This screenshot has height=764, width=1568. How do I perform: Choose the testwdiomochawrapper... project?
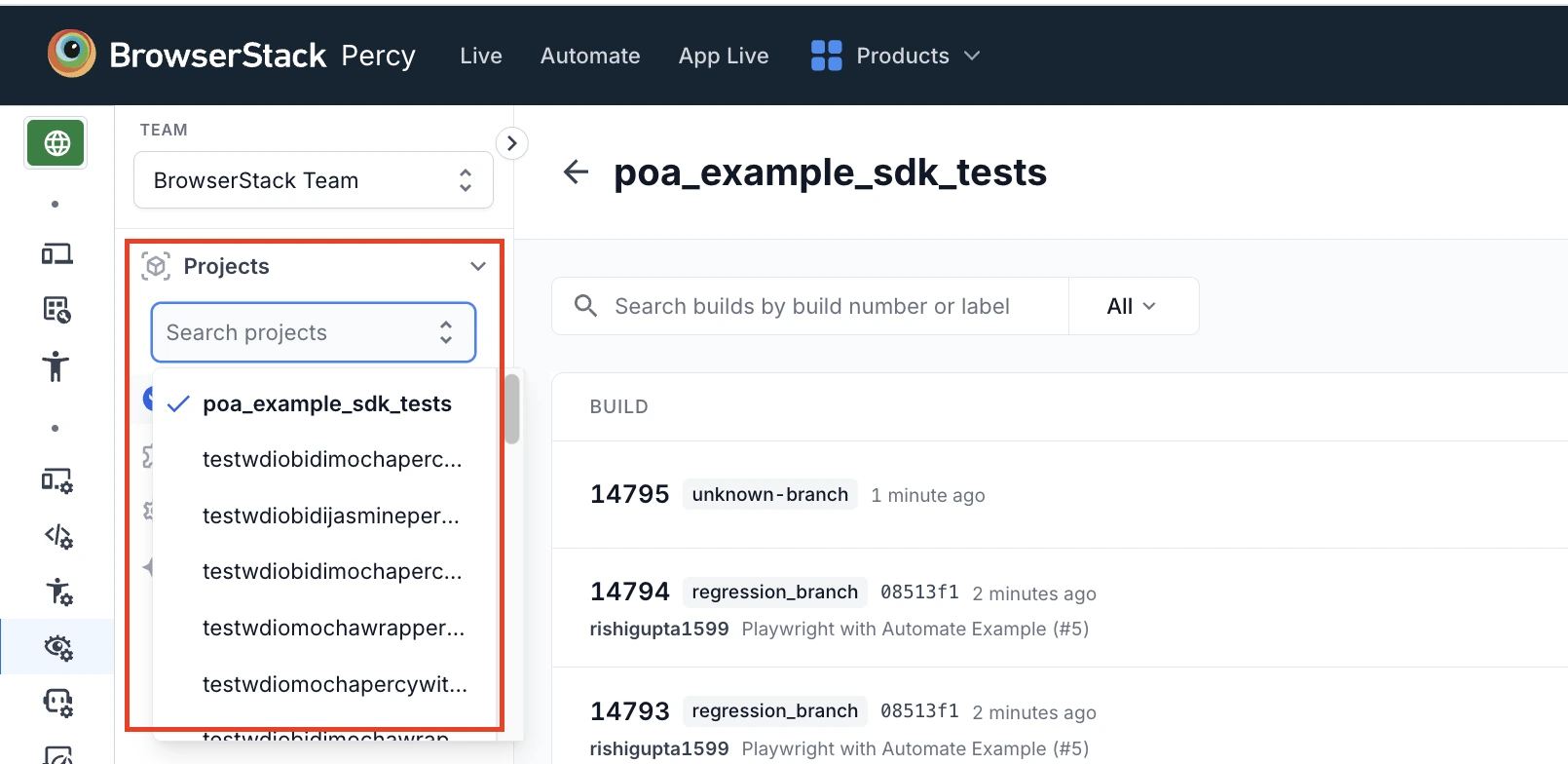(x=326, y=628)
